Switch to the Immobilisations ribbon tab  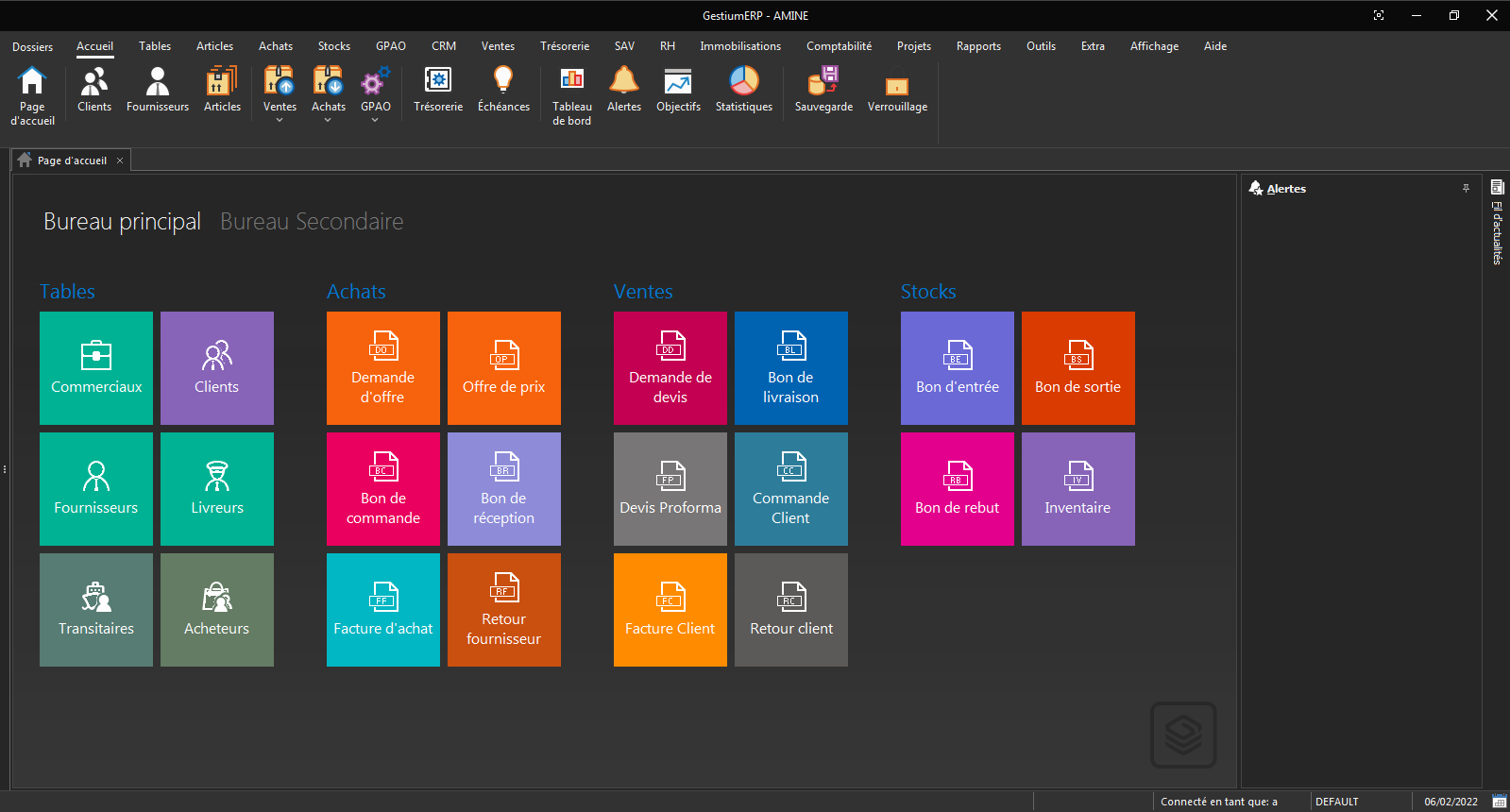point(740,46)
